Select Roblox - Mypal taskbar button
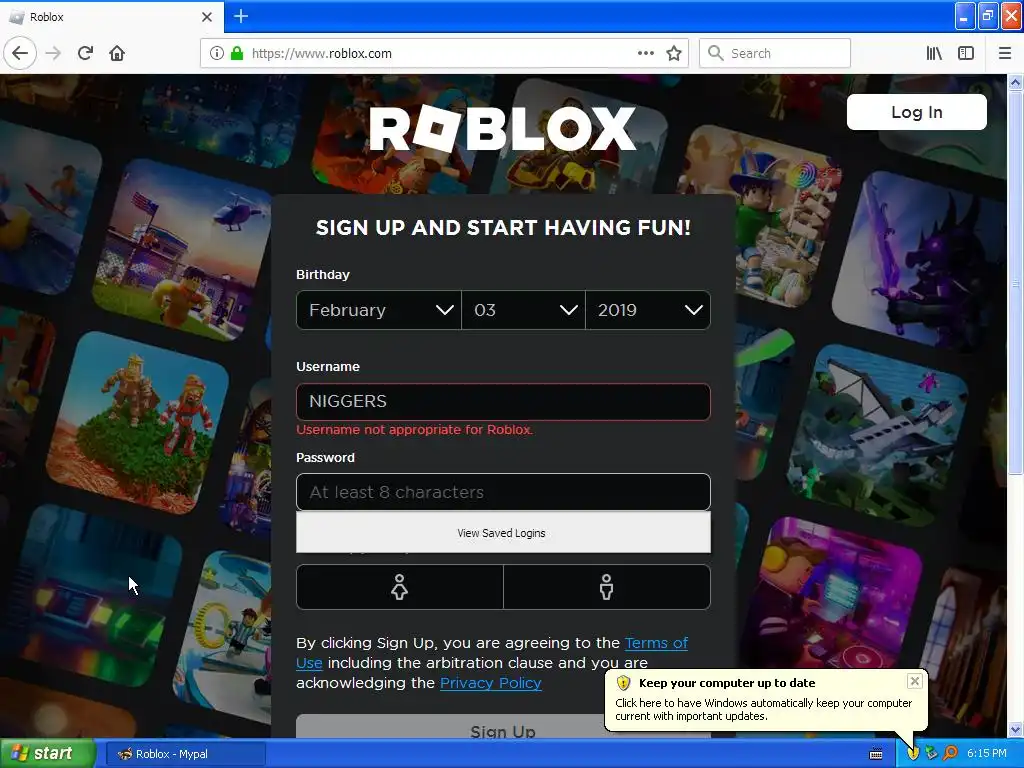The image size is (1024, 768). pyautogui.click(x=185, y=754)
